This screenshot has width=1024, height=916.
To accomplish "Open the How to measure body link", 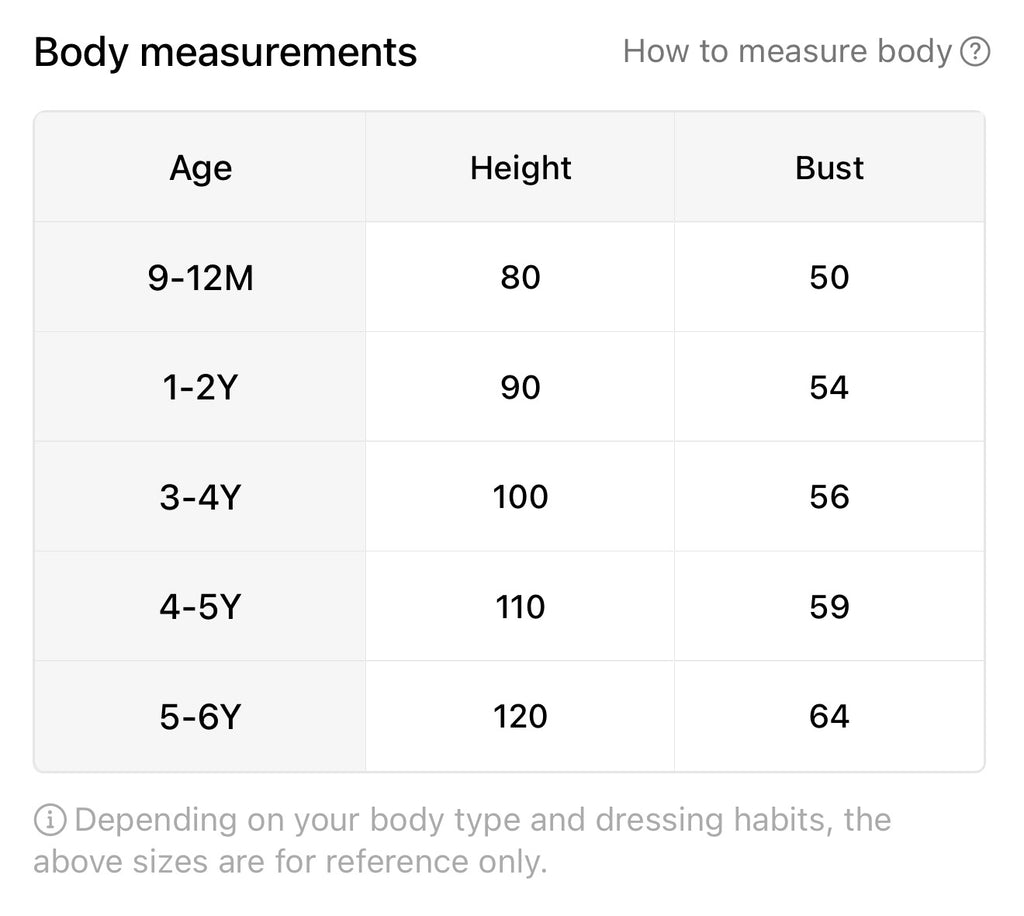I will point(787,52).
